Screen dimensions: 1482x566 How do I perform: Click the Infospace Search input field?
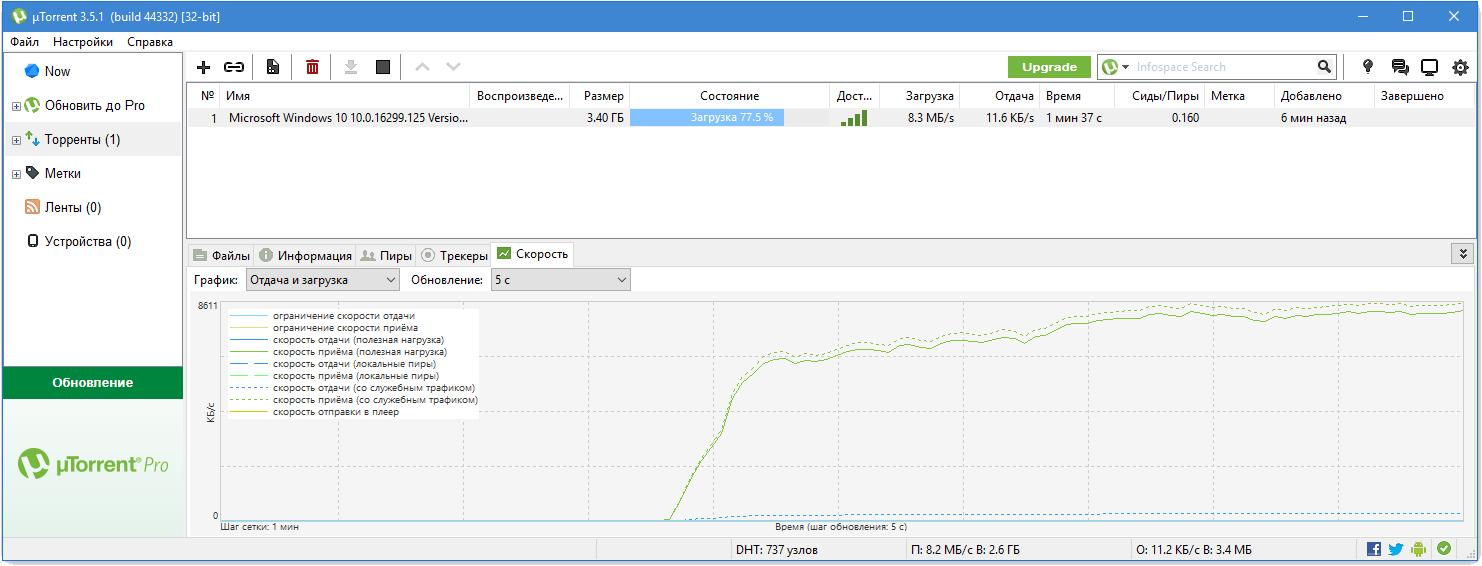[1222, 67]
